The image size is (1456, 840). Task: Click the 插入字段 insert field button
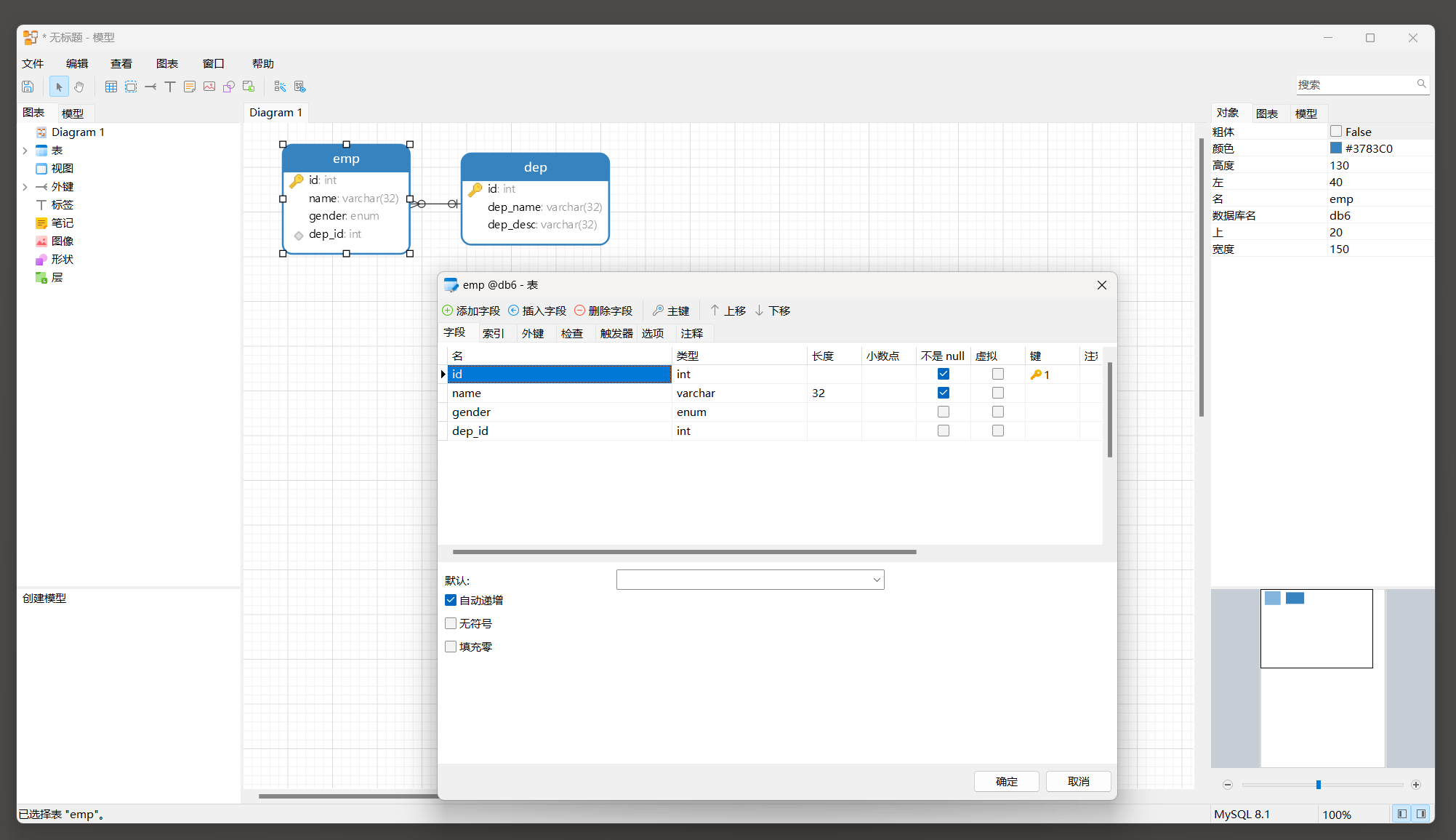pyautogui.click(x=538, y=311)
